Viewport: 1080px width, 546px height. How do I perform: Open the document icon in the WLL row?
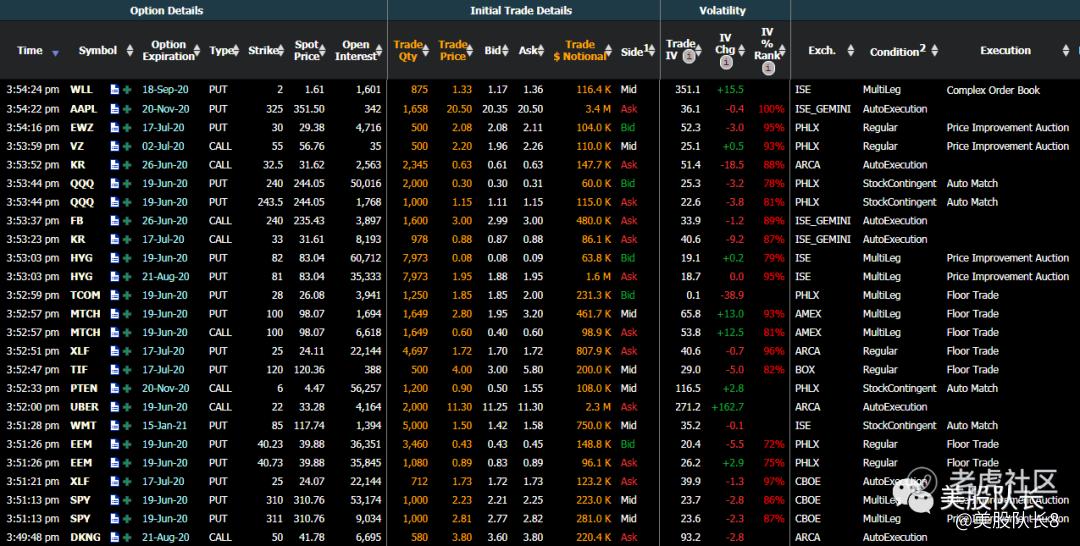114,90
